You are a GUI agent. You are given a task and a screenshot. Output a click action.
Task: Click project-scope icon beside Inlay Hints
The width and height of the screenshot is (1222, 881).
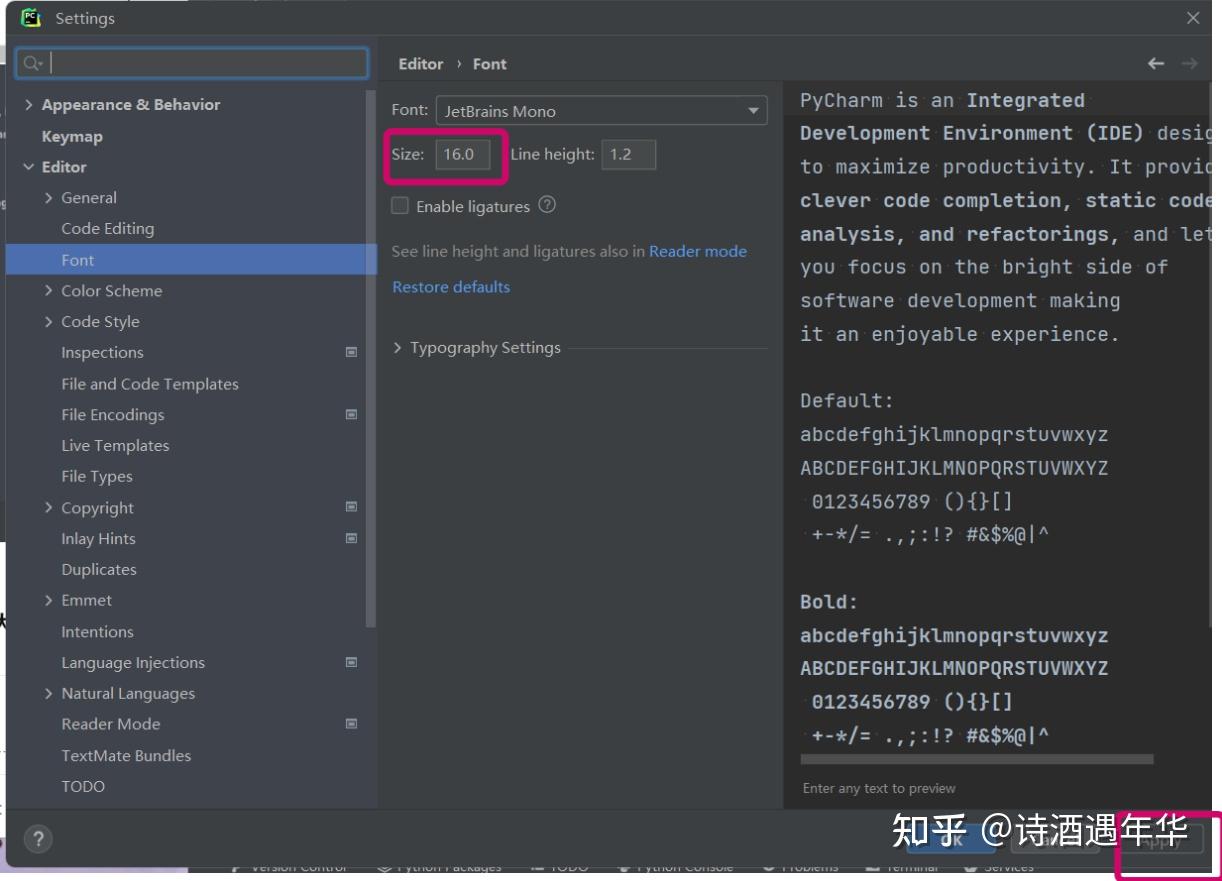click(351, 538)
